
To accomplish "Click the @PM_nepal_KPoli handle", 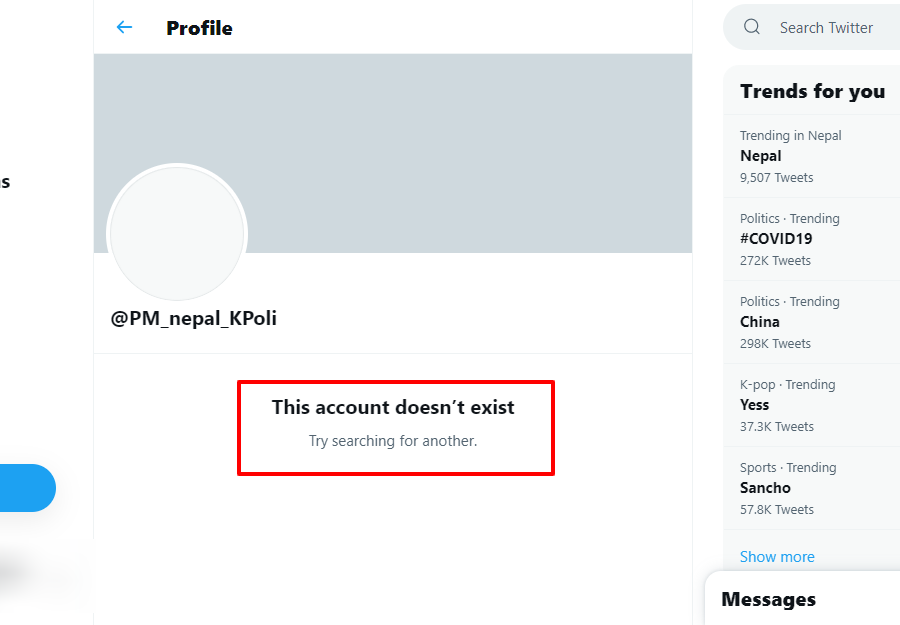I will point(194,319).
